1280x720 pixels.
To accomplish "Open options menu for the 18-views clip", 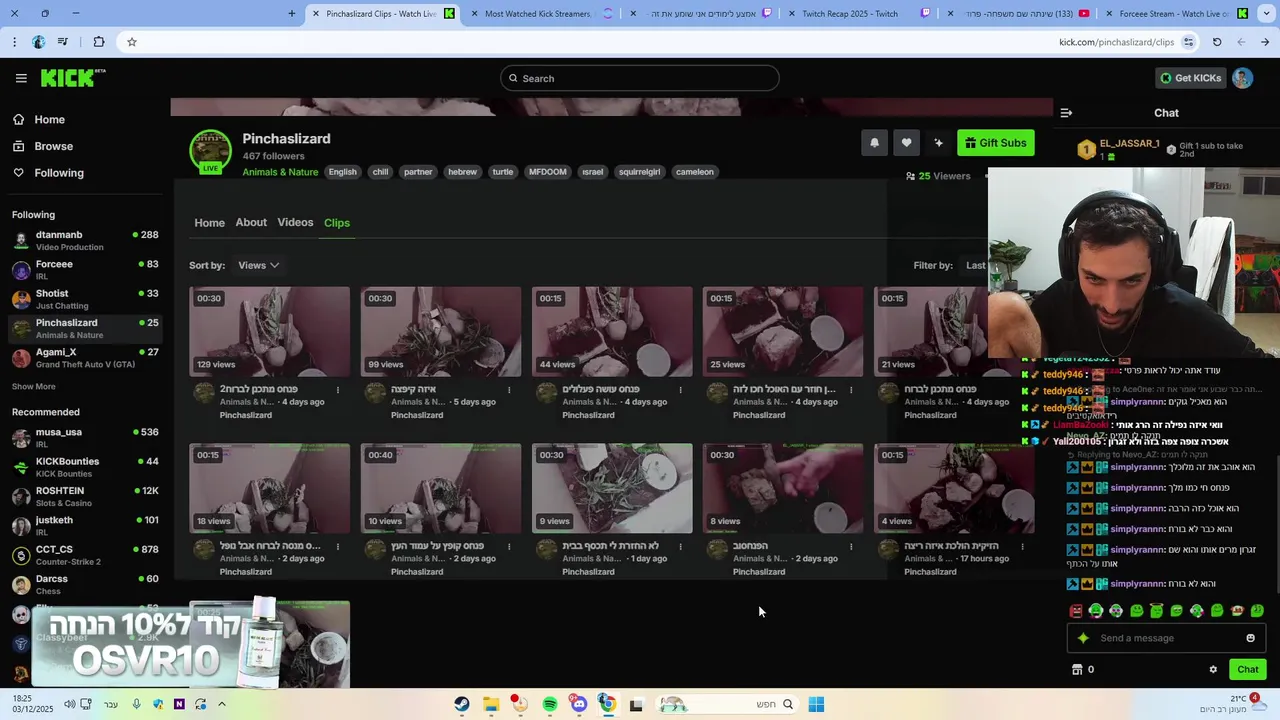I will 338,547.
